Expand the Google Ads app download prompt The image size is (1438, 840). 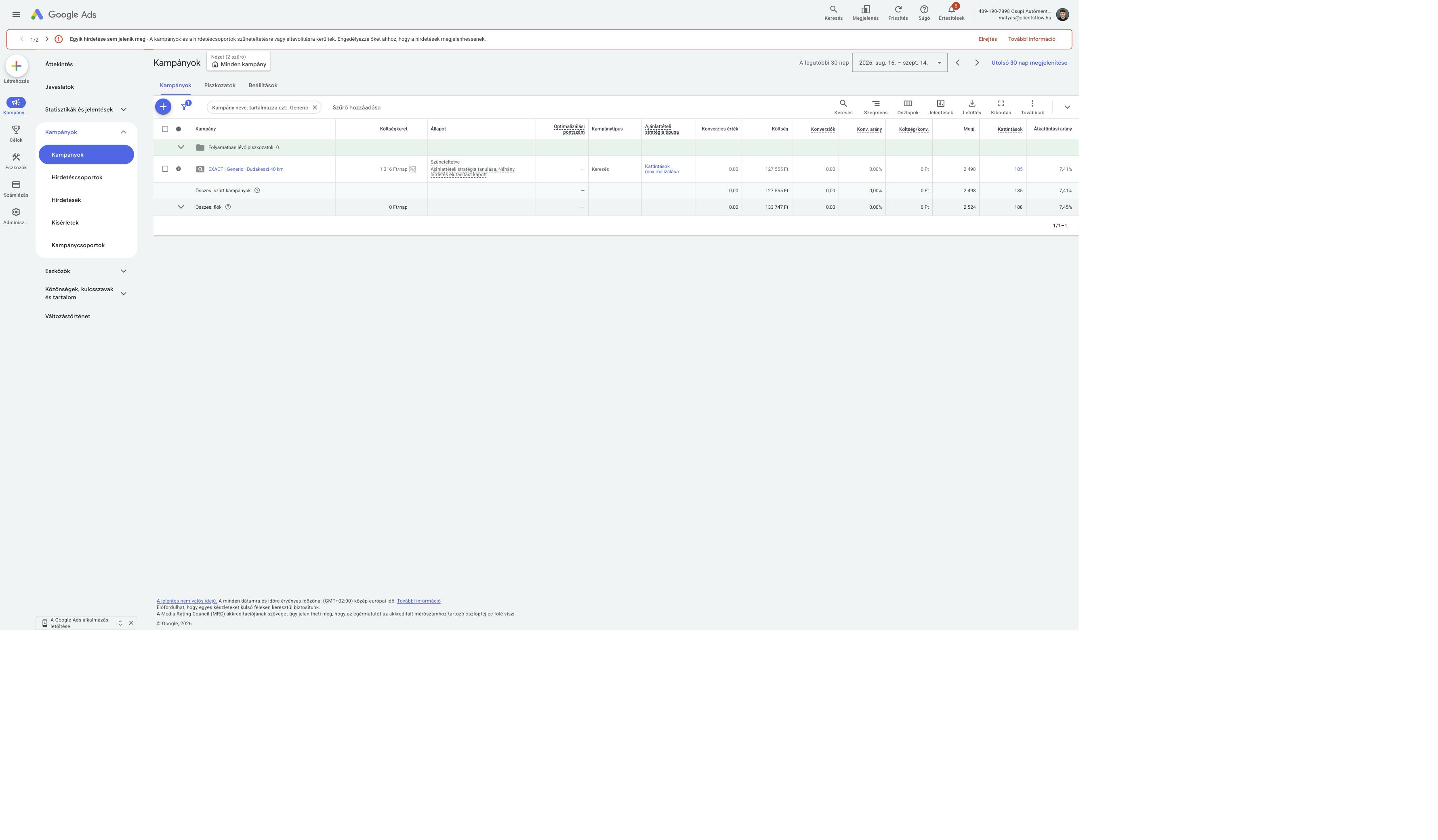[x=120, y=623]
